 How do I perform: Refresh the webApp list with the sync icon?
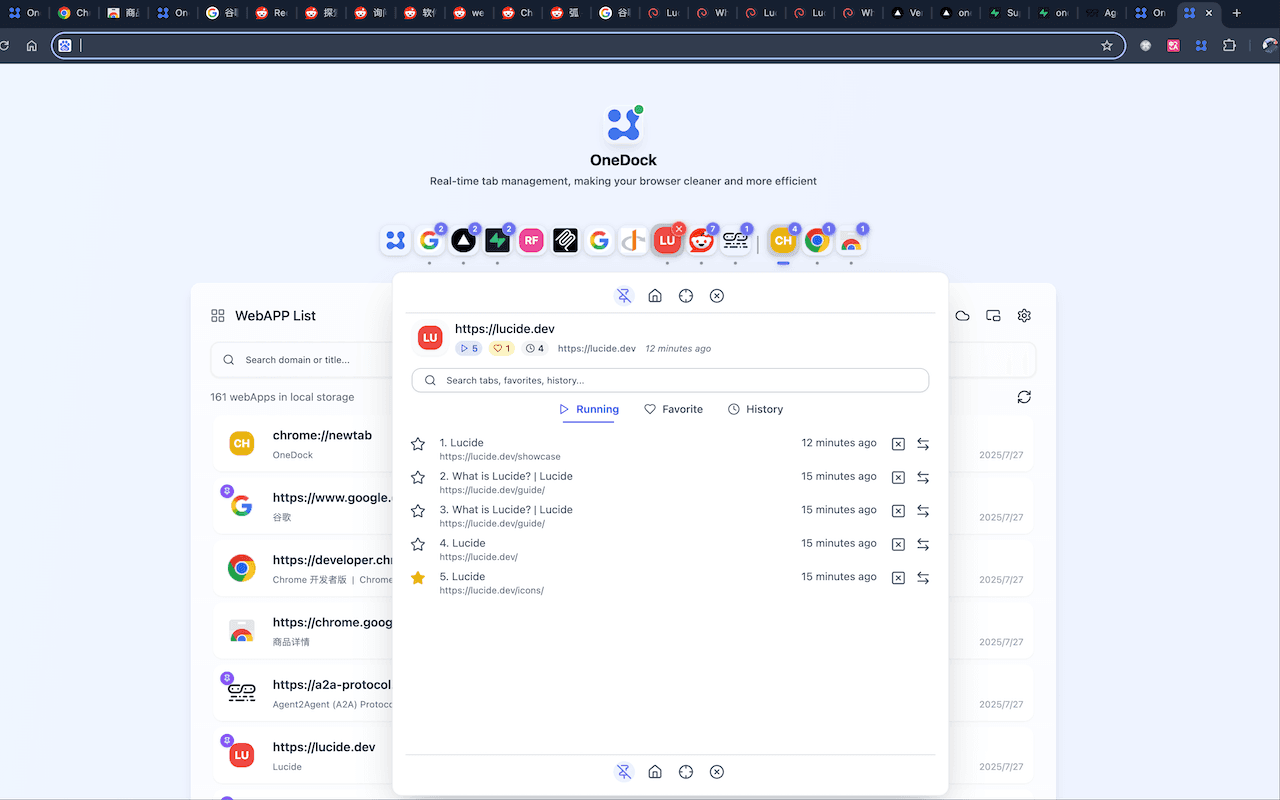[x=1024, y=397]
